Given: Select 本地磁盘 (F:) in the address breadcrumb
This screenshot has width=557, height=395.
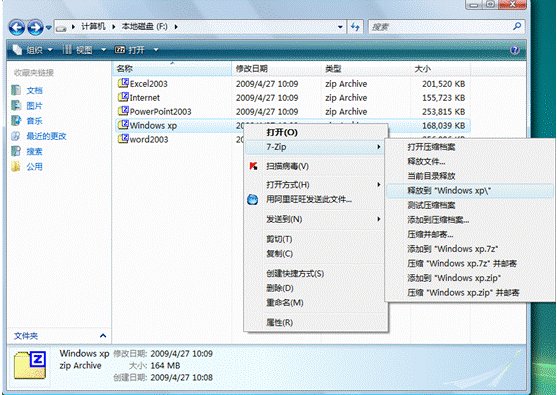Looking at the screenshot, I should (x=145, y=27).
